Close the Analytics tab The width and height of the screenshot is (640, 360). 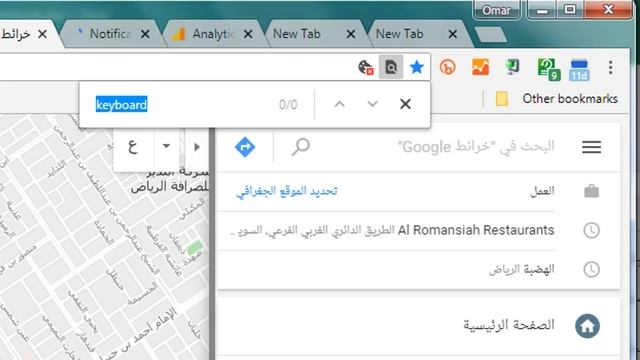248,34
